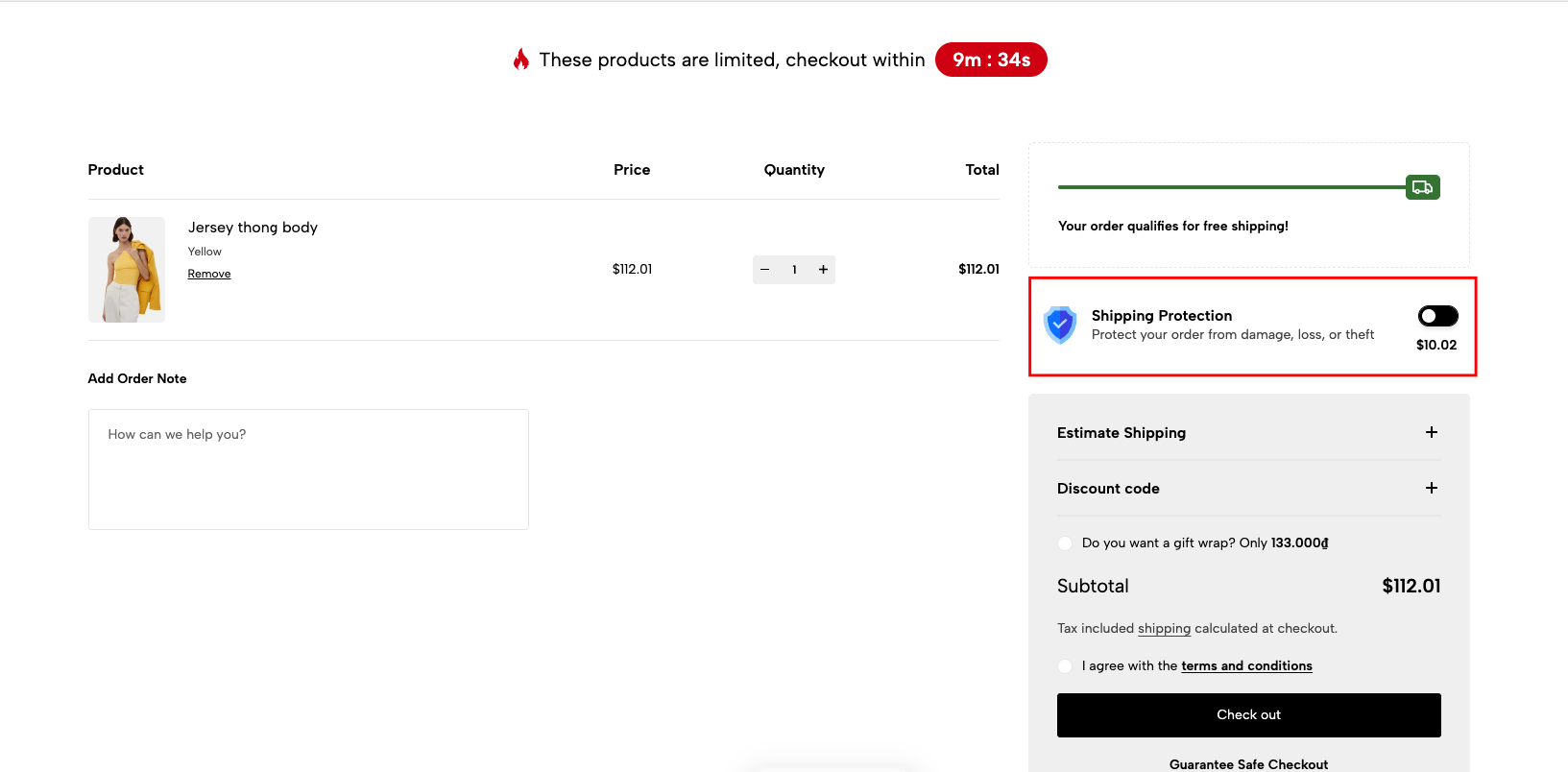Viewport: 1568px width, 772px height.
Task: Click the quantity number field
Action: pyautogui.click(x=794, y=270)
